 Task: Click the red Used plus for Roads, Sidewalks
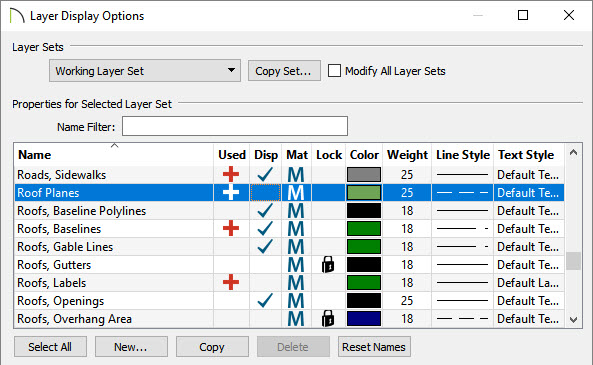231,174
